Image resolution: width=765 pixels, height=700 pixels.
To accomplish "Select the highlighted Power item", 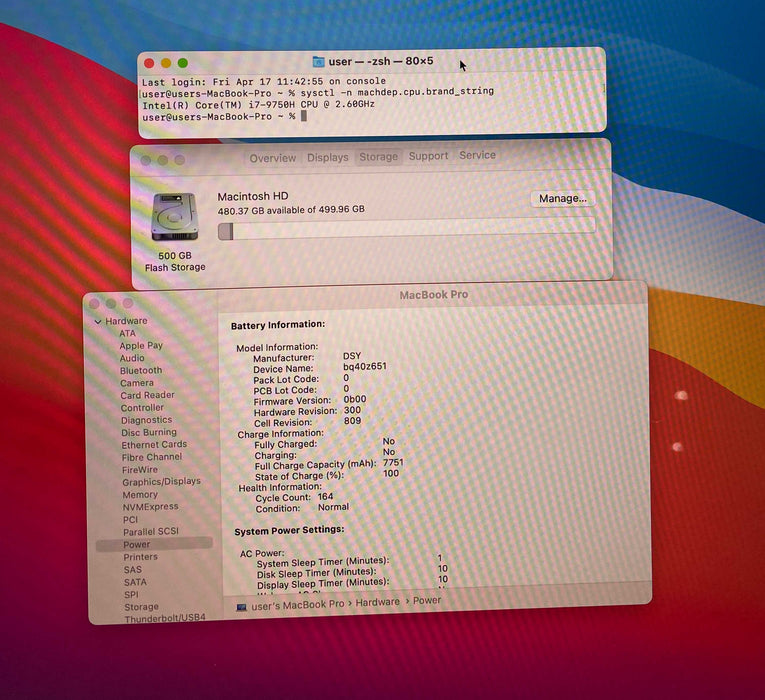I will [x=154, y=544].
